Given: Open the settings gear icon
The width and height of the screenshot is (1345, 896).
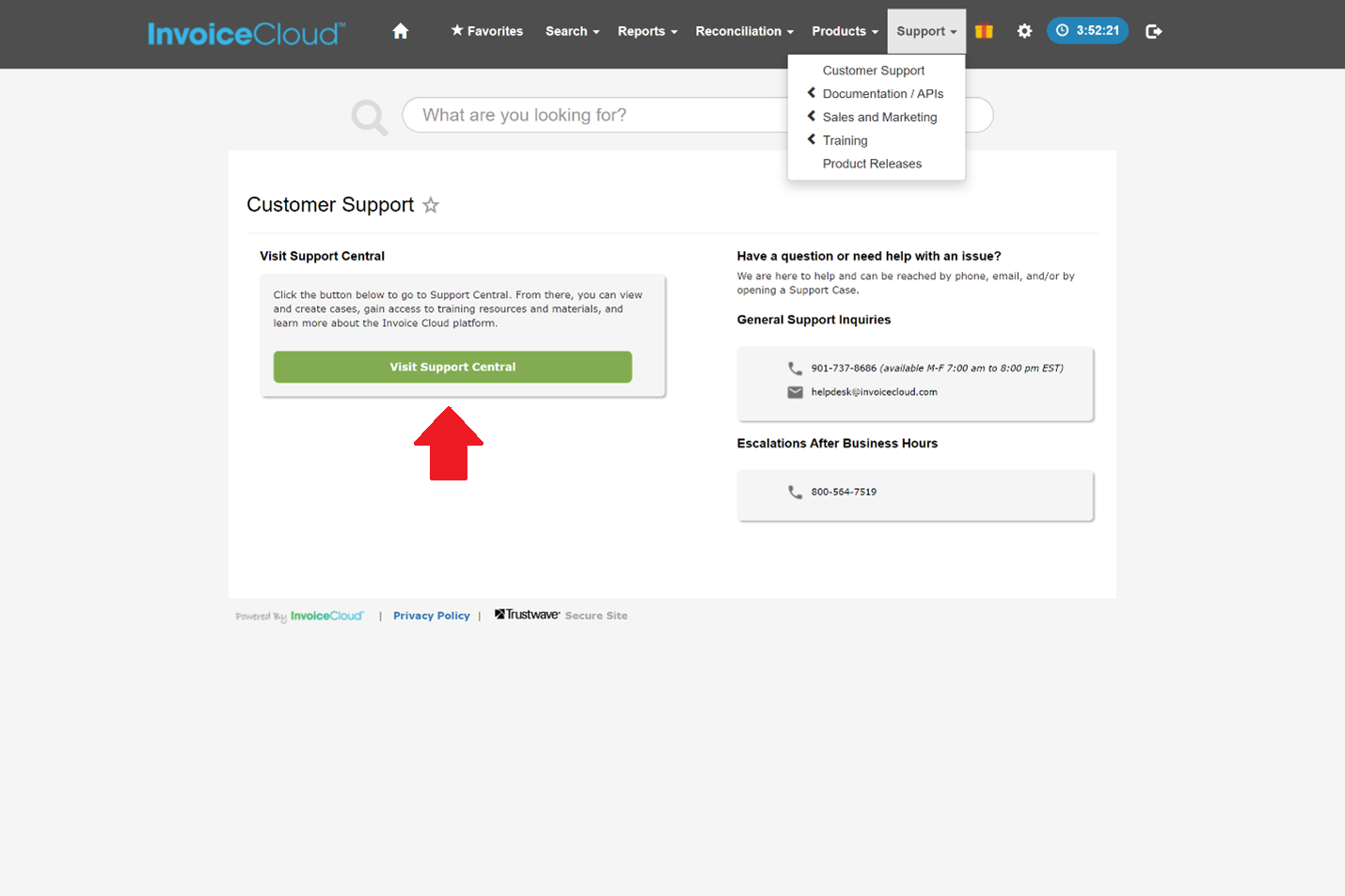Looking at the screenshot, I should click(1024, 31).
